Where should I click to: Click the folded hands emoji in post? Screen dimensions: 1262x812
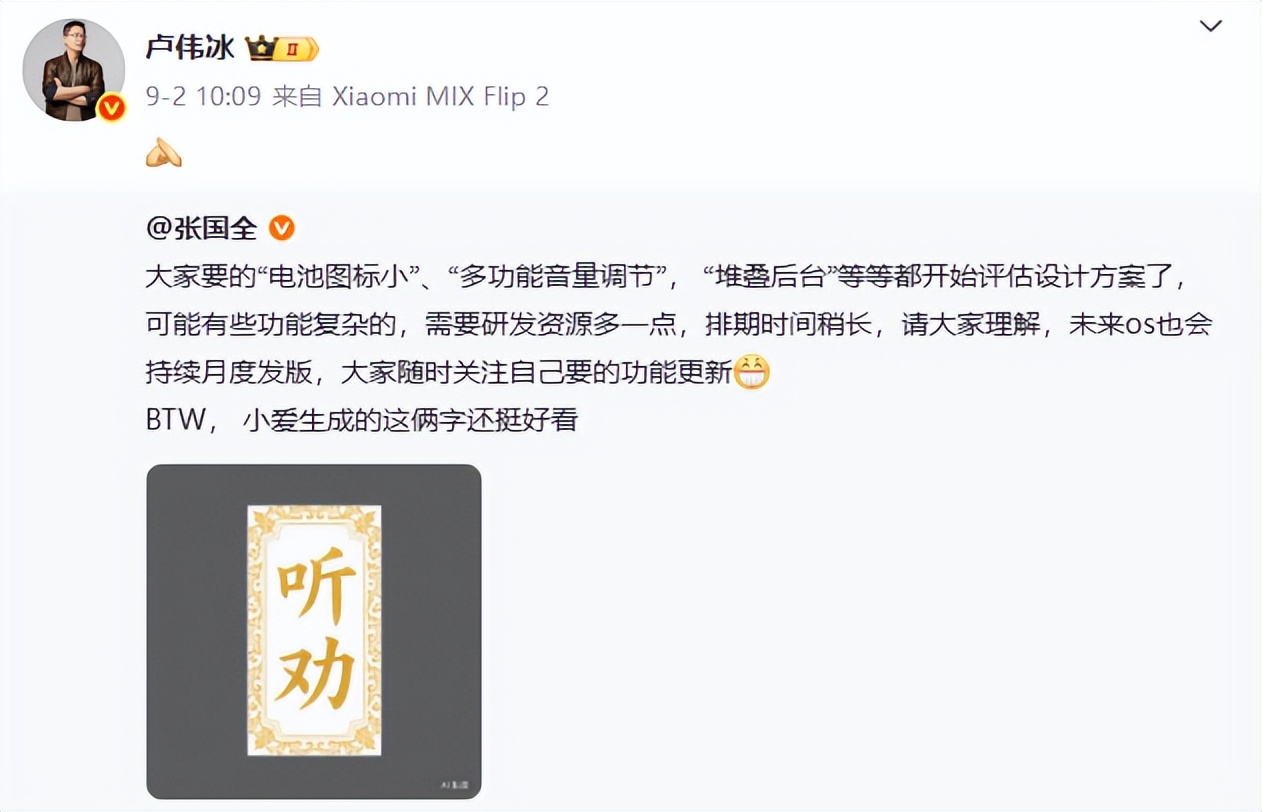click(164, 153)
